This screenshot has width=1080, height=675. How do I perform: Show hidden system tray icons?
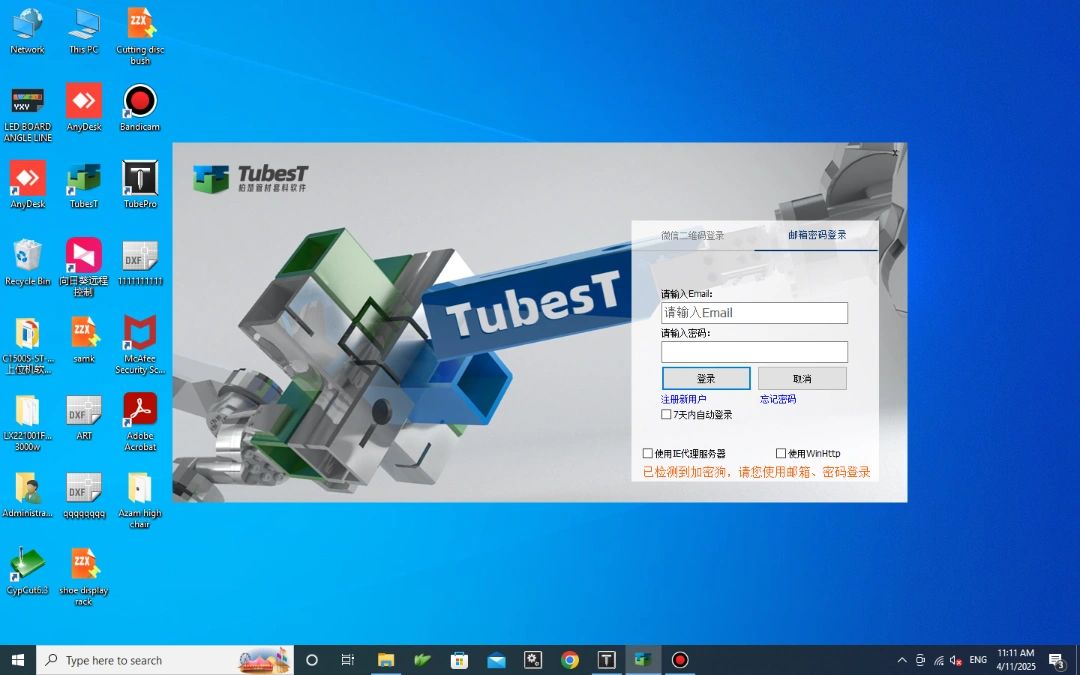[x=902, y=661]
